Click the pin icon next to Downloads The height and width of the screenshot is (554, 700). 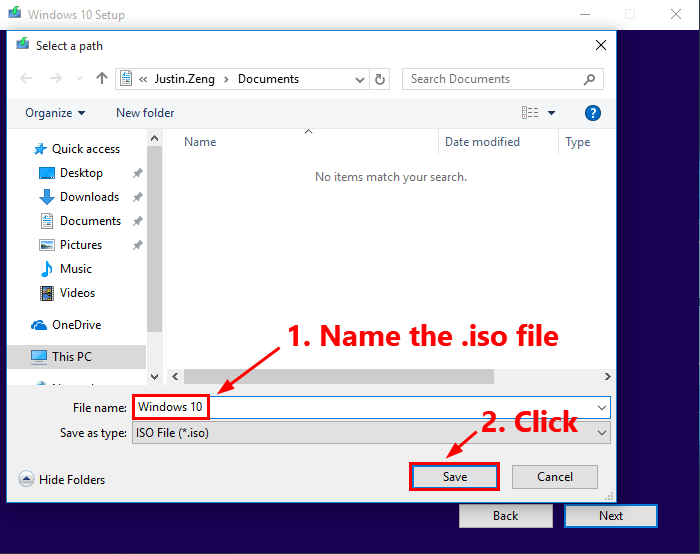138,197
